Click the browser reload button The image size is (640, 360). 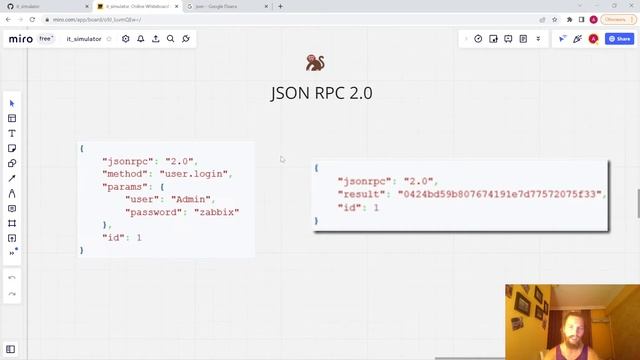(32, 20)
